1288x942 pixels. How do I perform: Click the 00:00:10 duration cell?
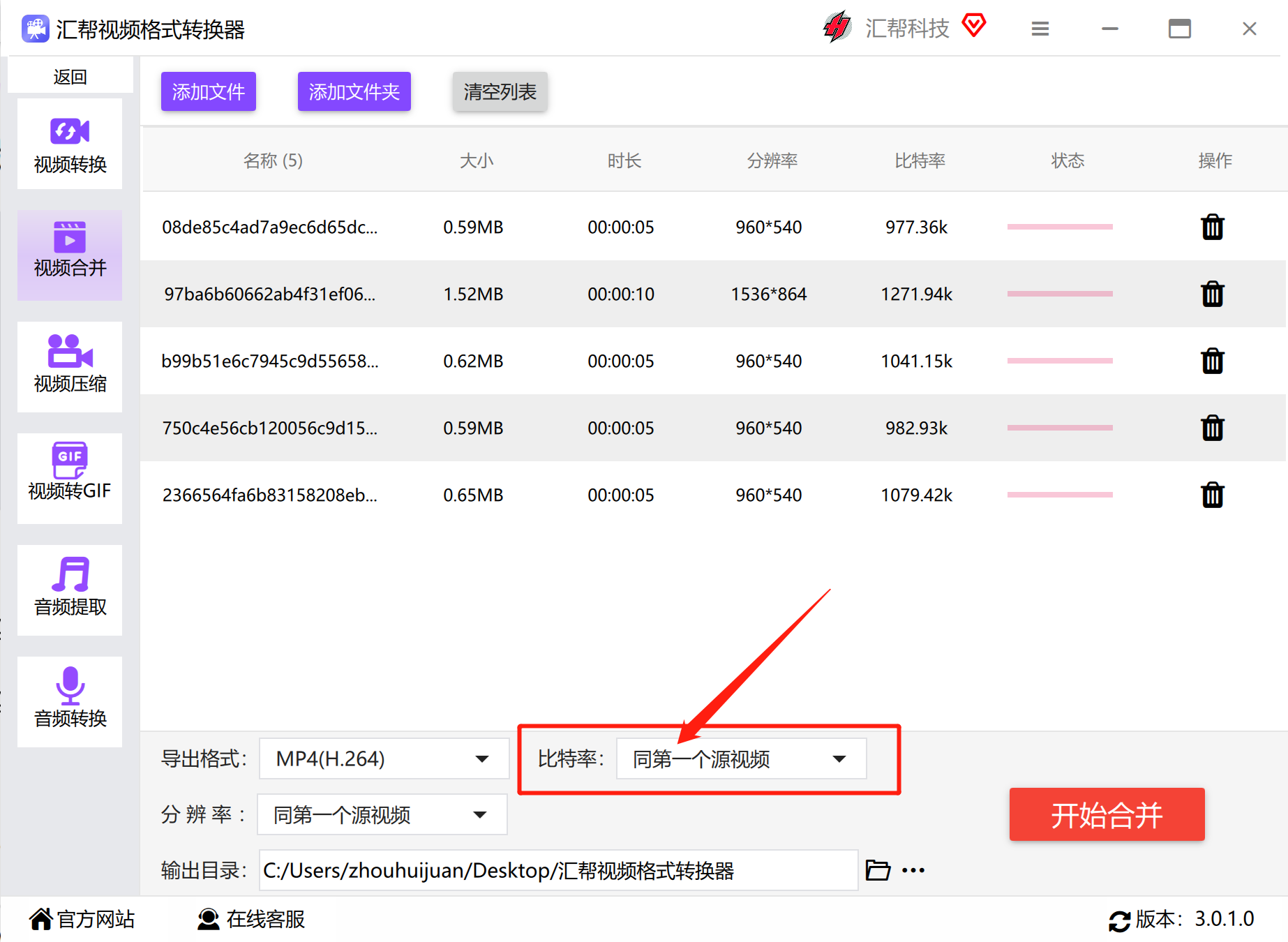[x=621, y=294]
